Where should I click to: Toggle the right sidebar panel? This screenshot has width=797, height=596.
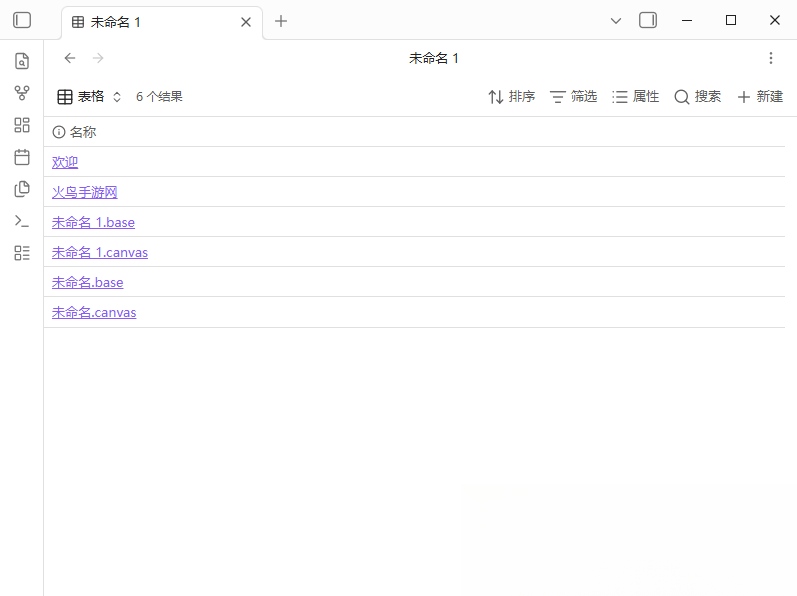pyautogui.click(x=648, y=20)
